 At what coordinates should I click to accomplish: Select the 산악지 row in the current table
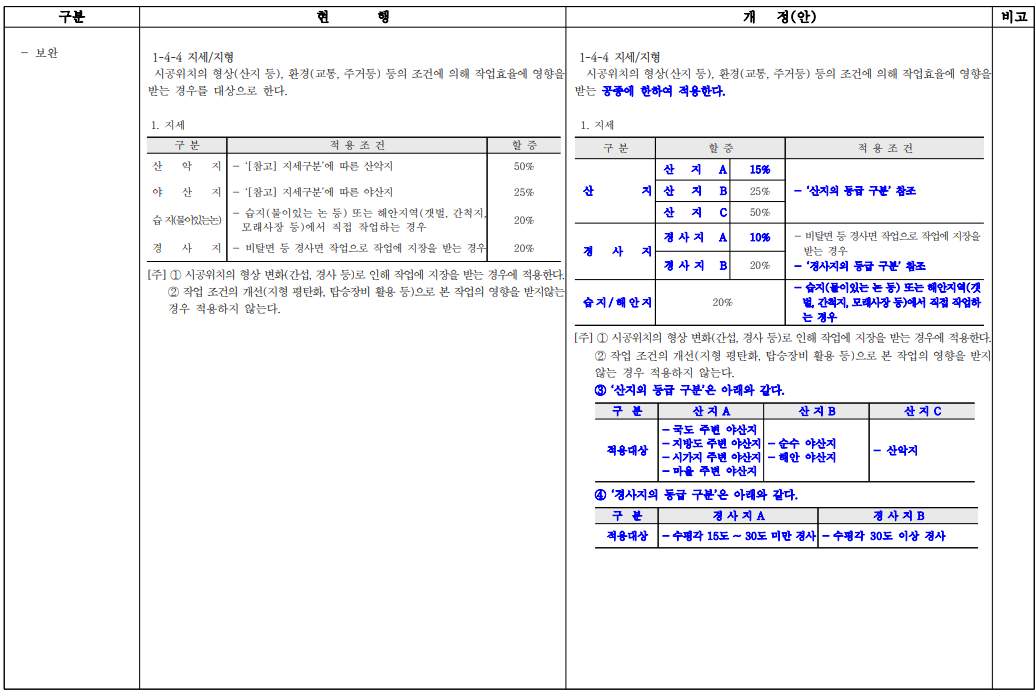coord(185,168)
